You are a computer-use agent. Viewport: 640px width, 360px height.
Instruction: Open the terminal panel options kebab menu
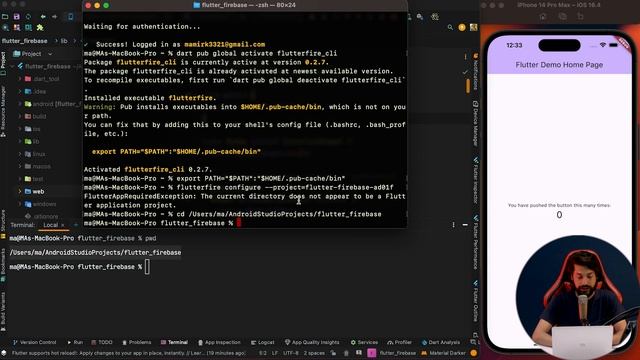click(453, 225)
